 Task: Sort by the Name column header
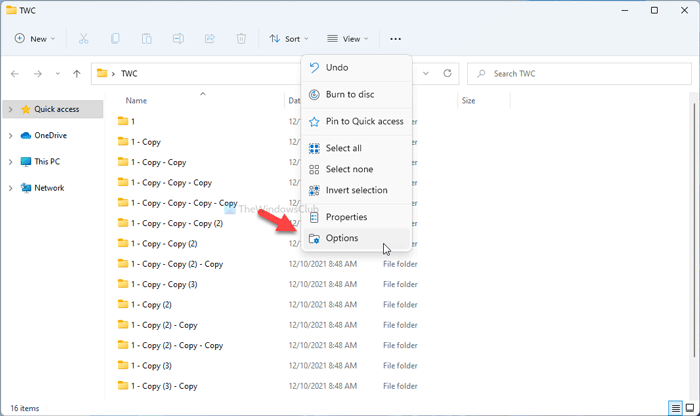pos(136,100)
